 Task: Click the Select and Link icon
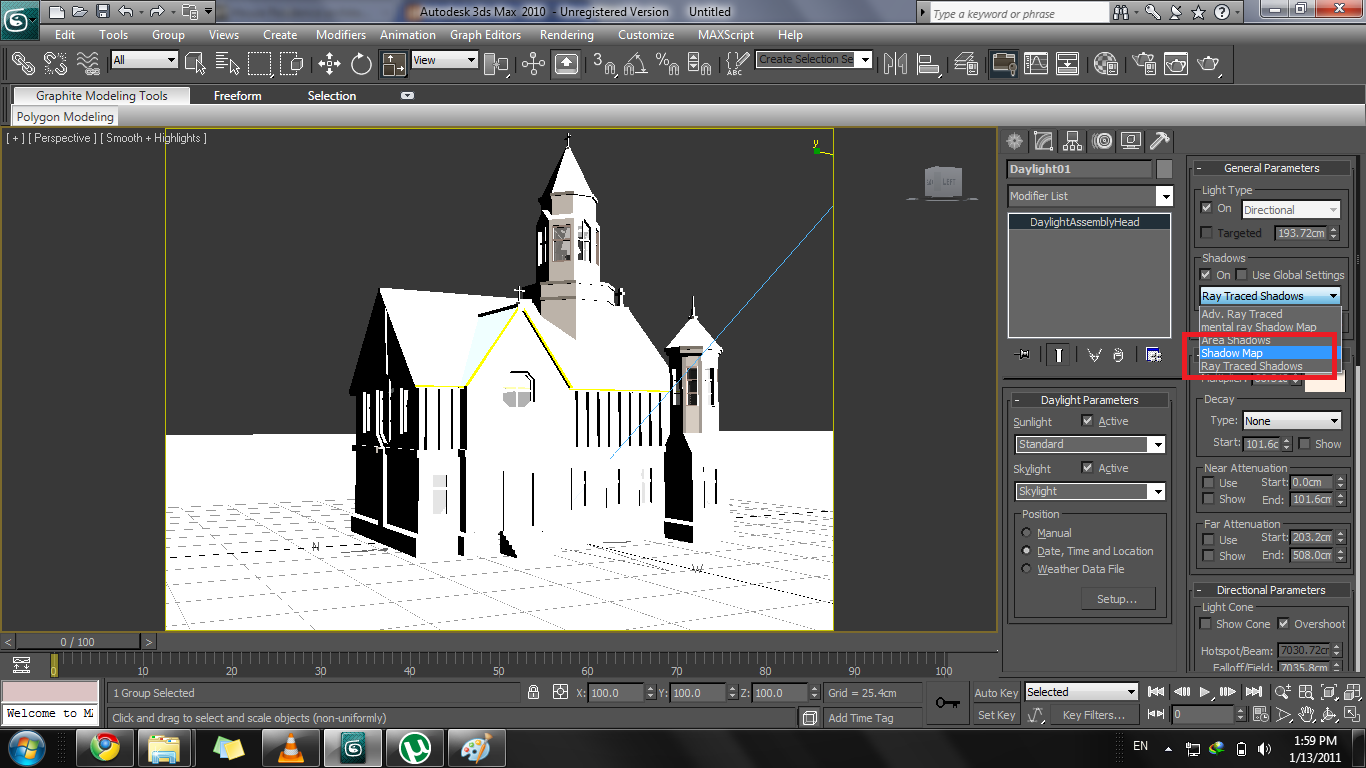23,64
